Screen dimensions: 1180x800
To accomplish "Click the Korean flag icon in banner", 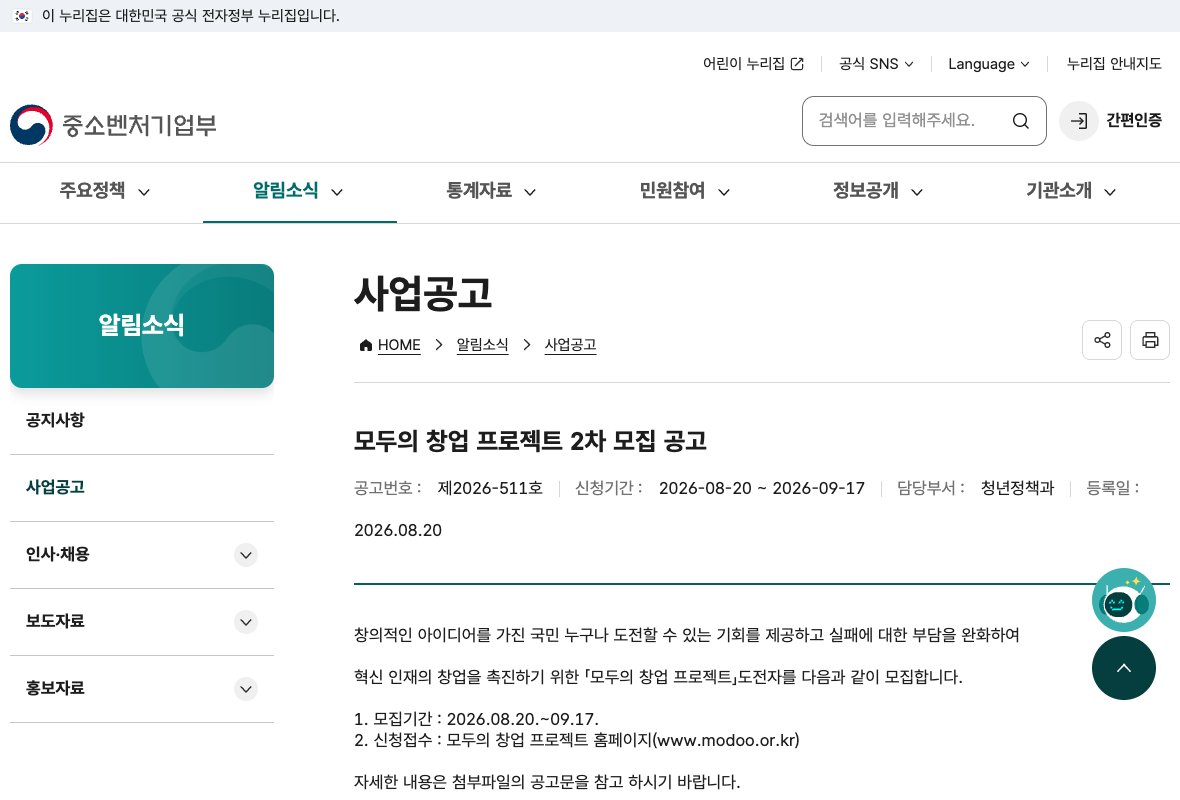I will (x=22, y=16).
